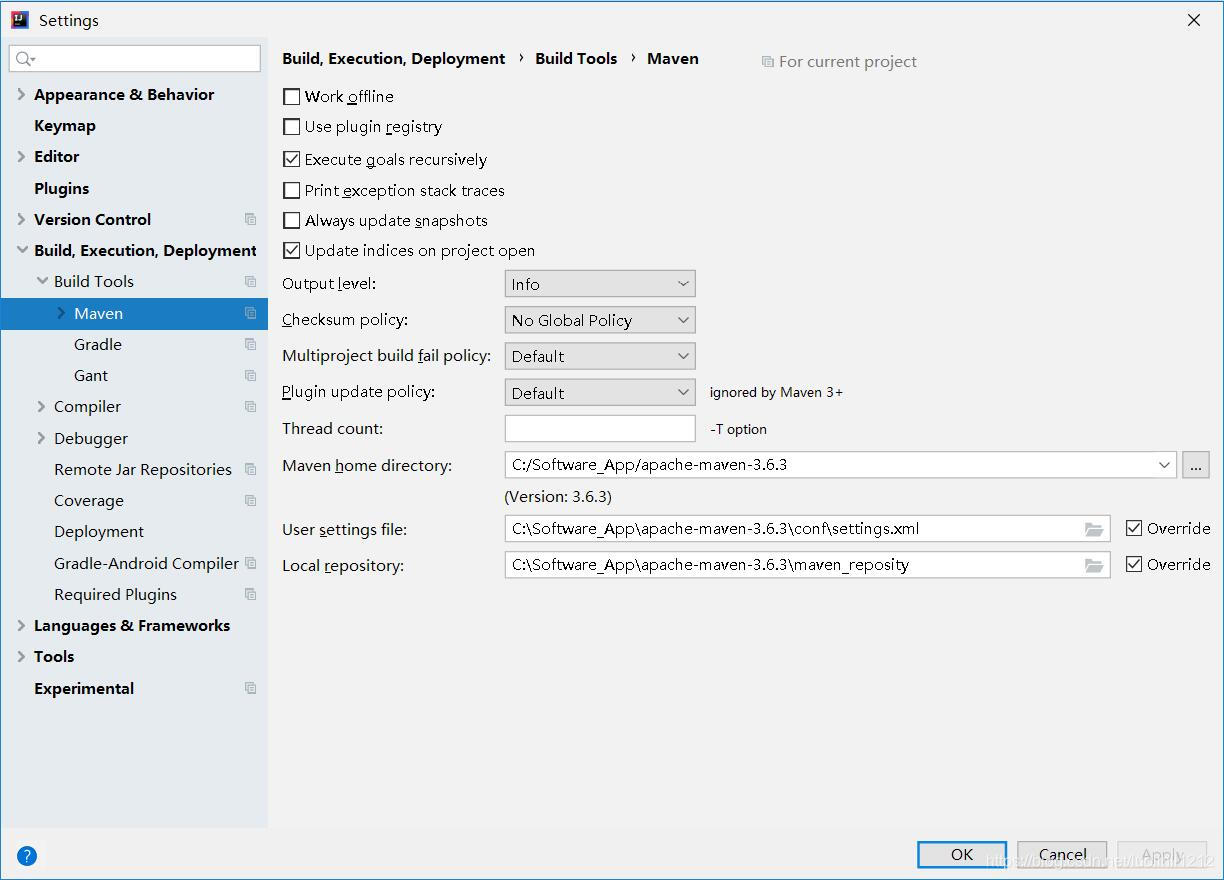Enable Use plugin registry checkbox
The image size is (1224, 880).
(292, 127)
